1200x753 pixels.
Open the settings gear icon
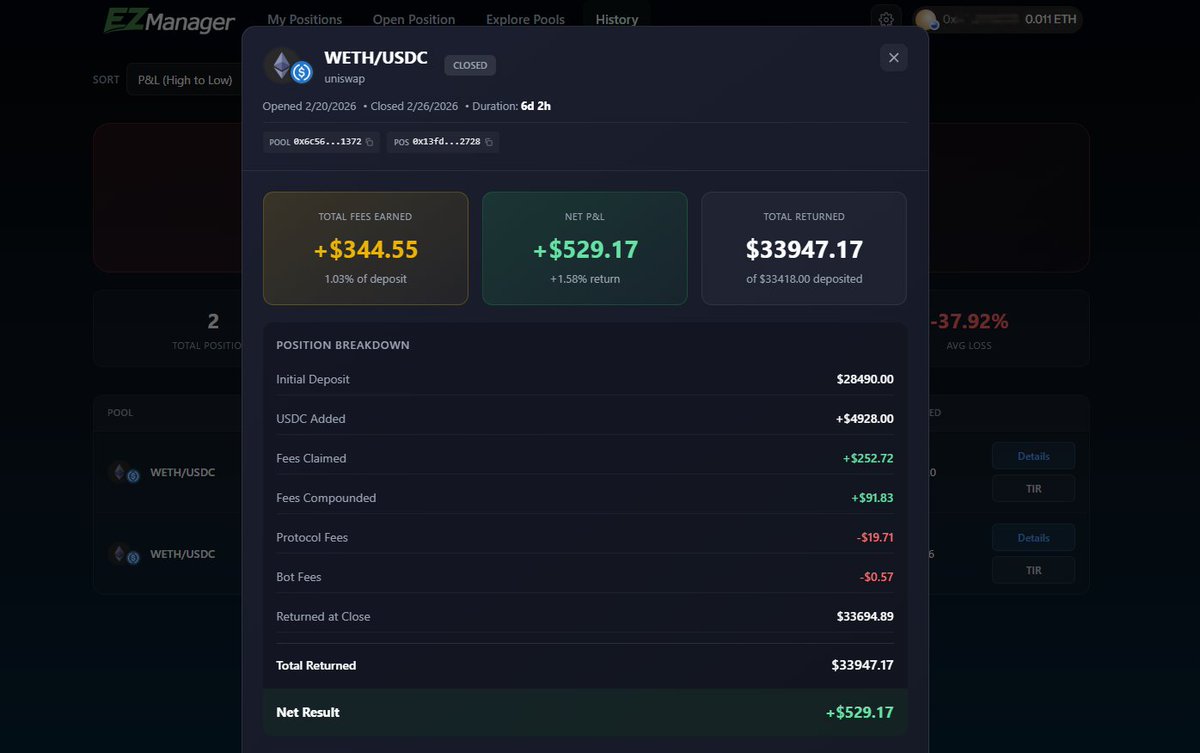point(885,19)
